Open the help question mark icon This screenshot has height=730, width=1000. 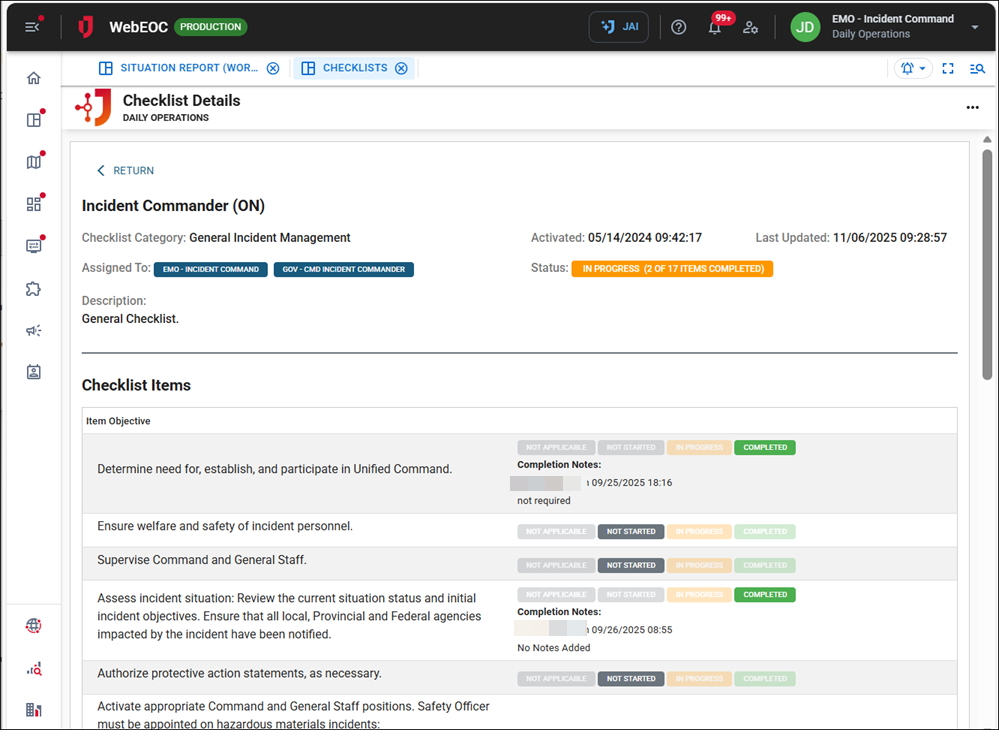pos(679,28)
